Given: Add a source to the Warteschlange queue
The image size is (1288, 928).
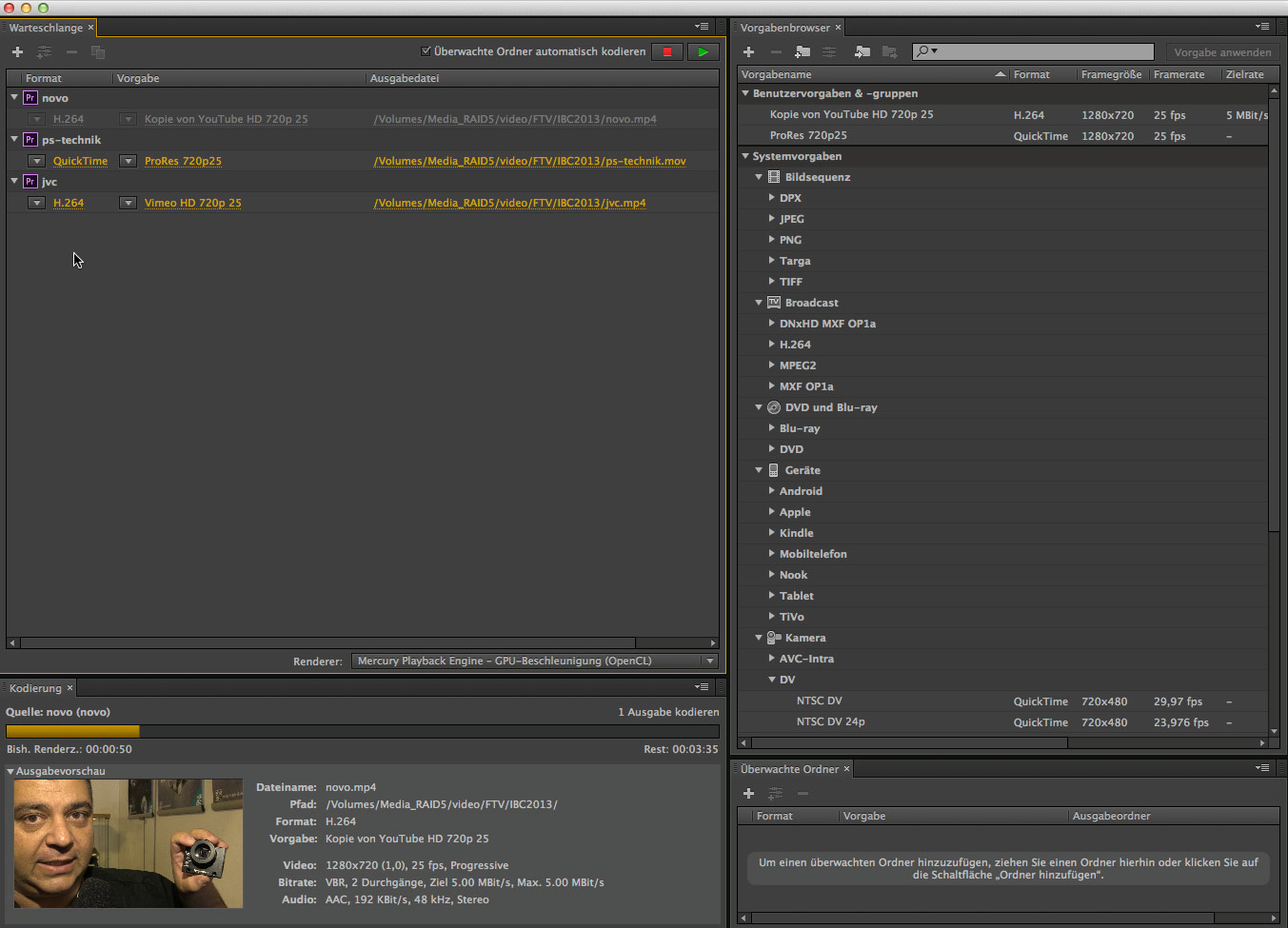Looking at the screenshot, I should coord(17,52).
